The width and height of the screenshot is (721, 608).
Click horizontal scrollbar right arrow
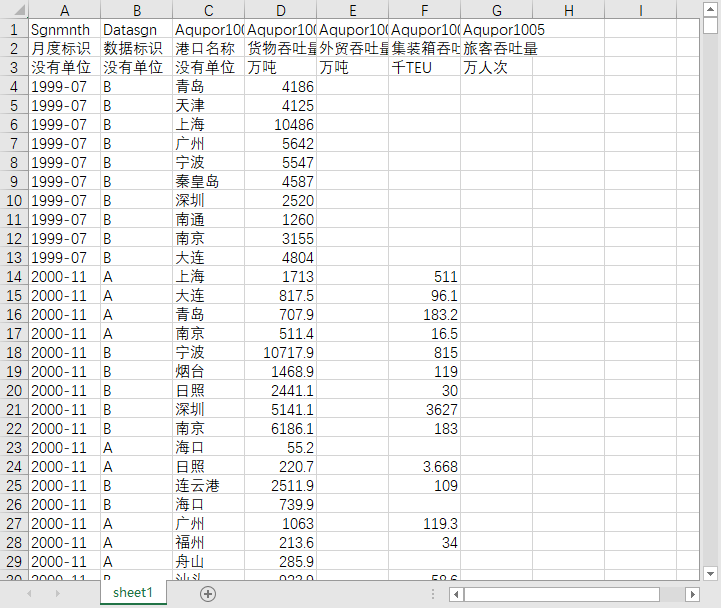click(x=692, y=594)
